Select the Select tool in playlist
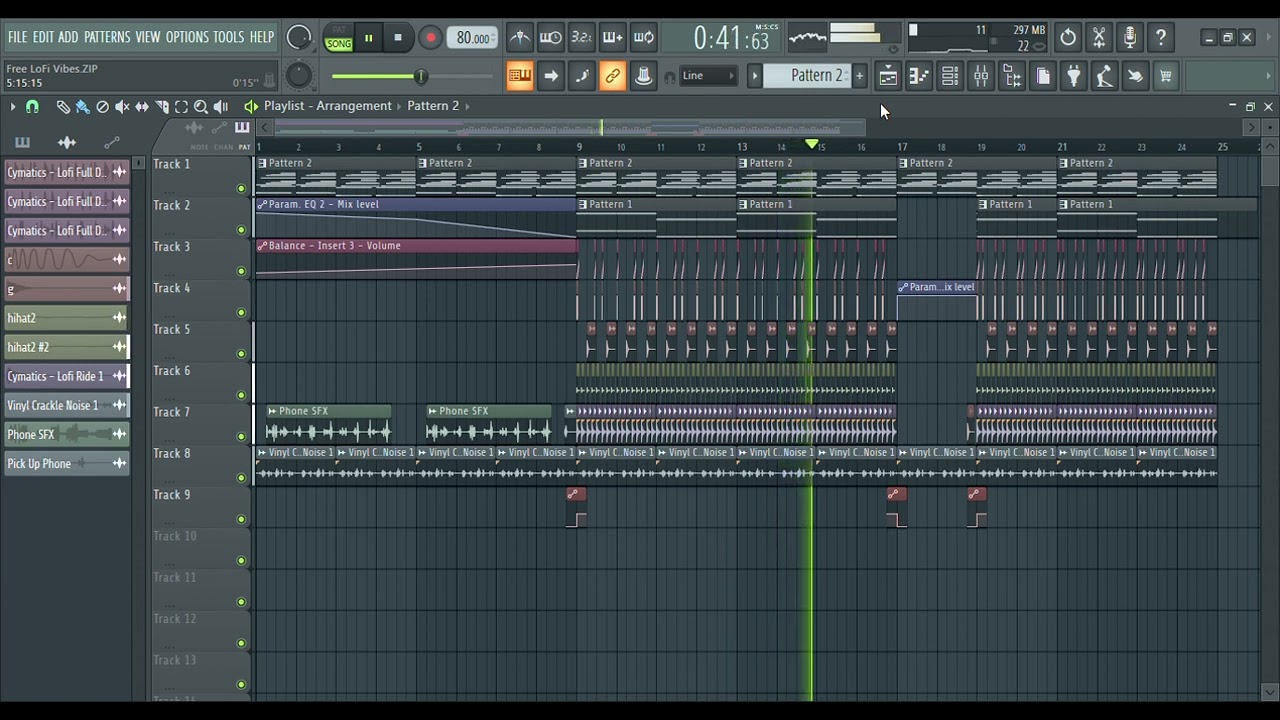Viewport: 1280px width, 720px height. pos(181,106)
